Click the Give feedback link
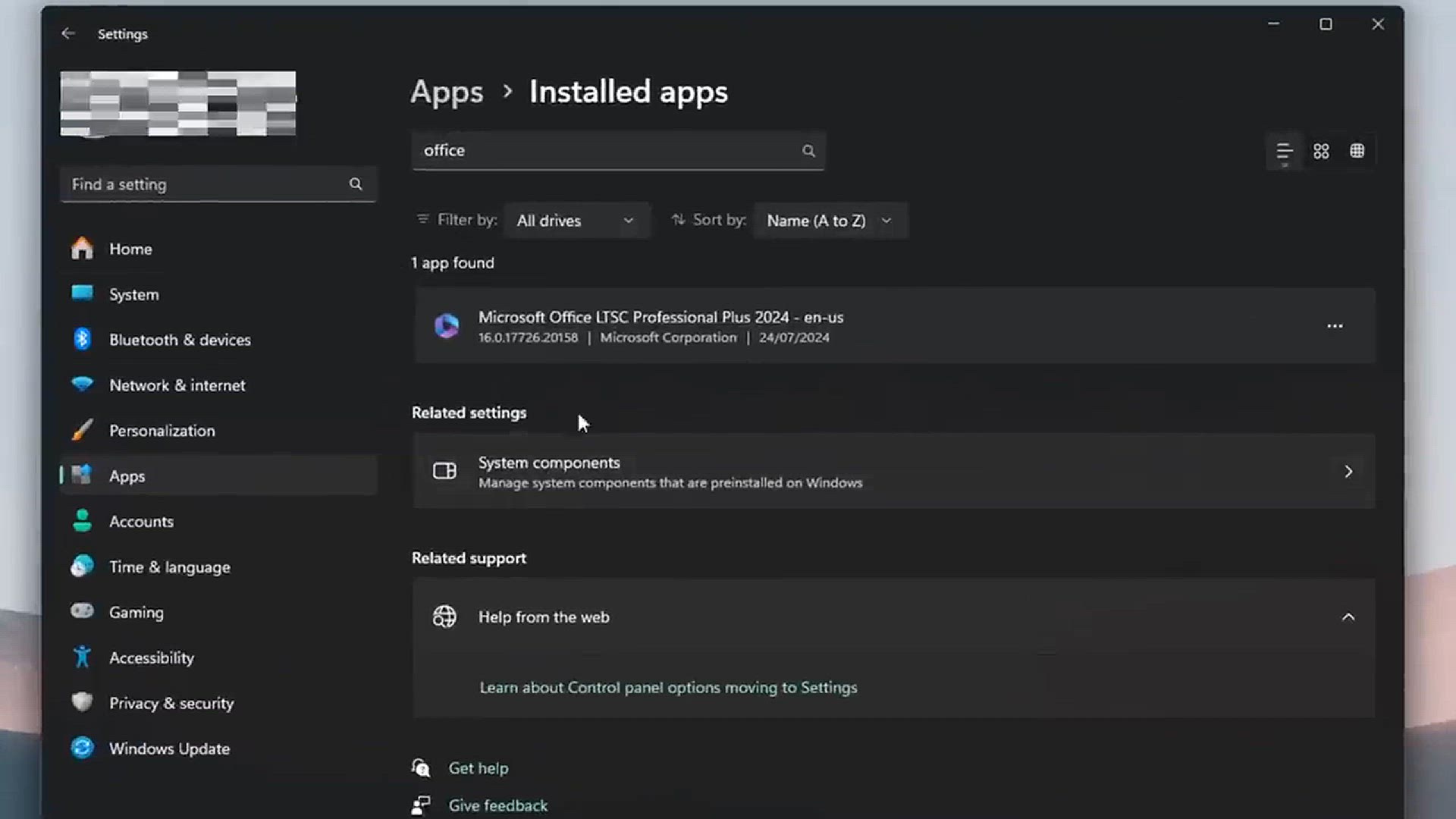 point(497,805)
